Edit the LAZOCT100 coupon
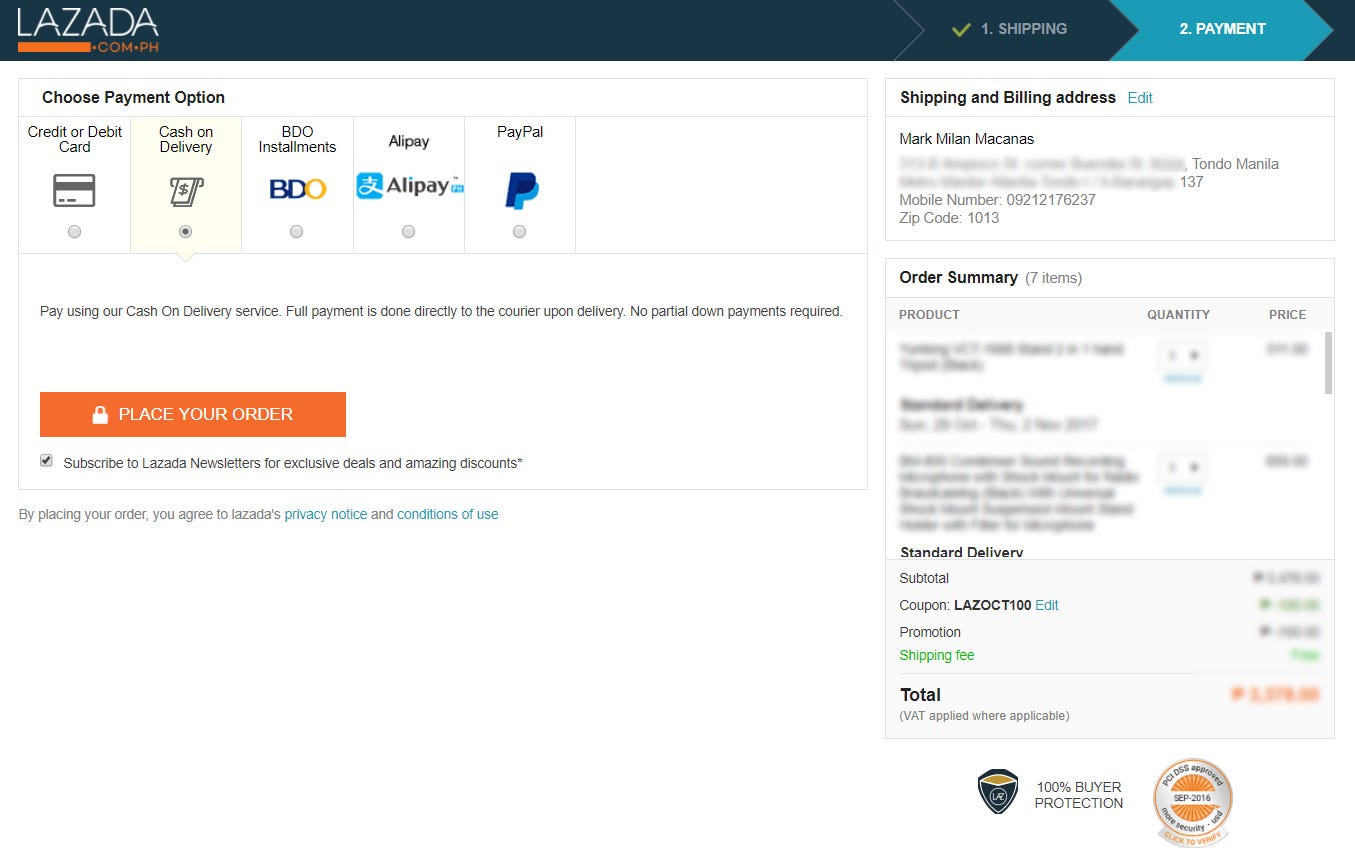 1047,605
